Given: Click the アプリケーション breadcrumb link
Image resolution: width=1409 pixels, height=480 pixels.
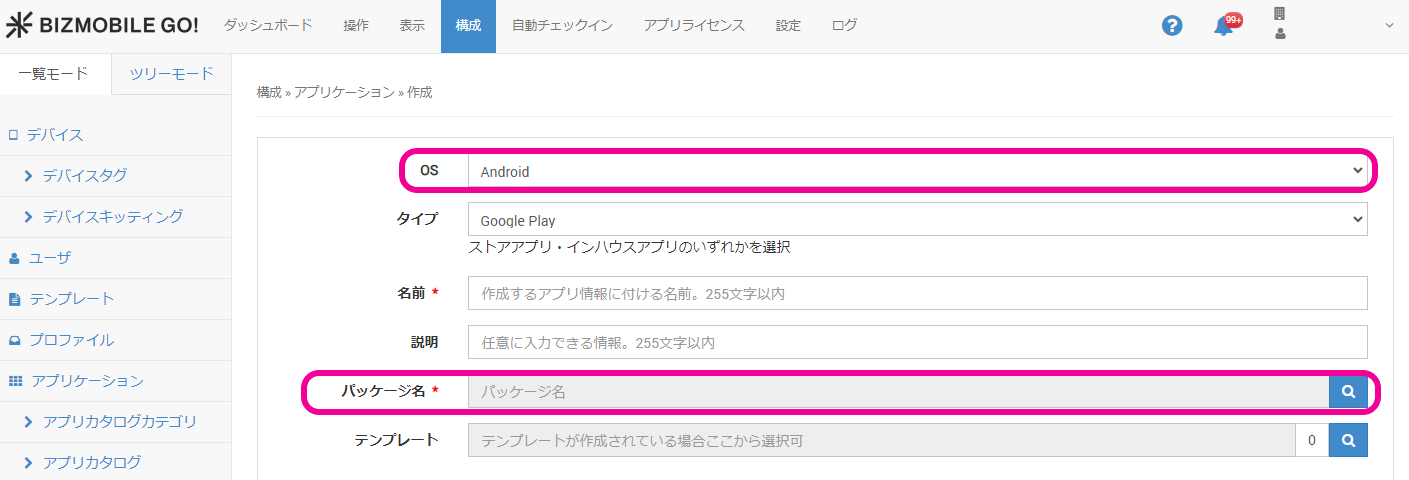Looking at the screenshot, I should (x=344, y=92).
